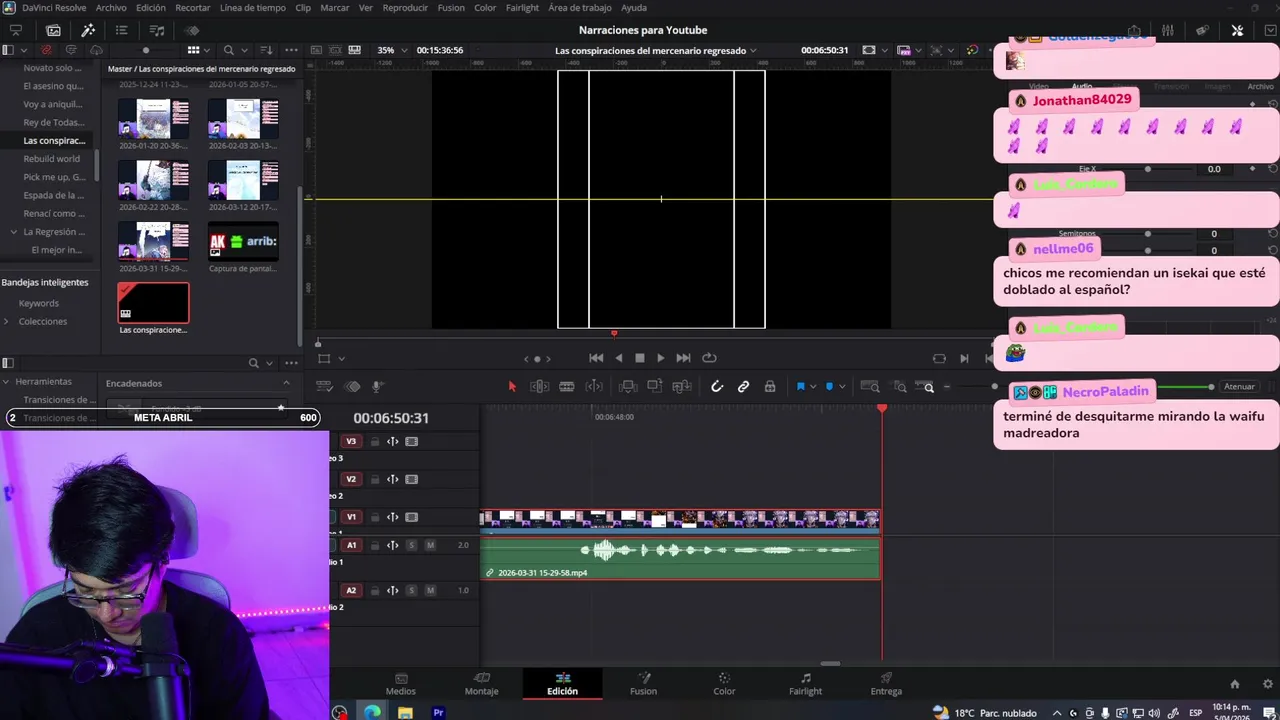This screenshot has height=720, width=1280.
Task: Open the Flag color dropdown arrow
Action: tap(813, 387)
